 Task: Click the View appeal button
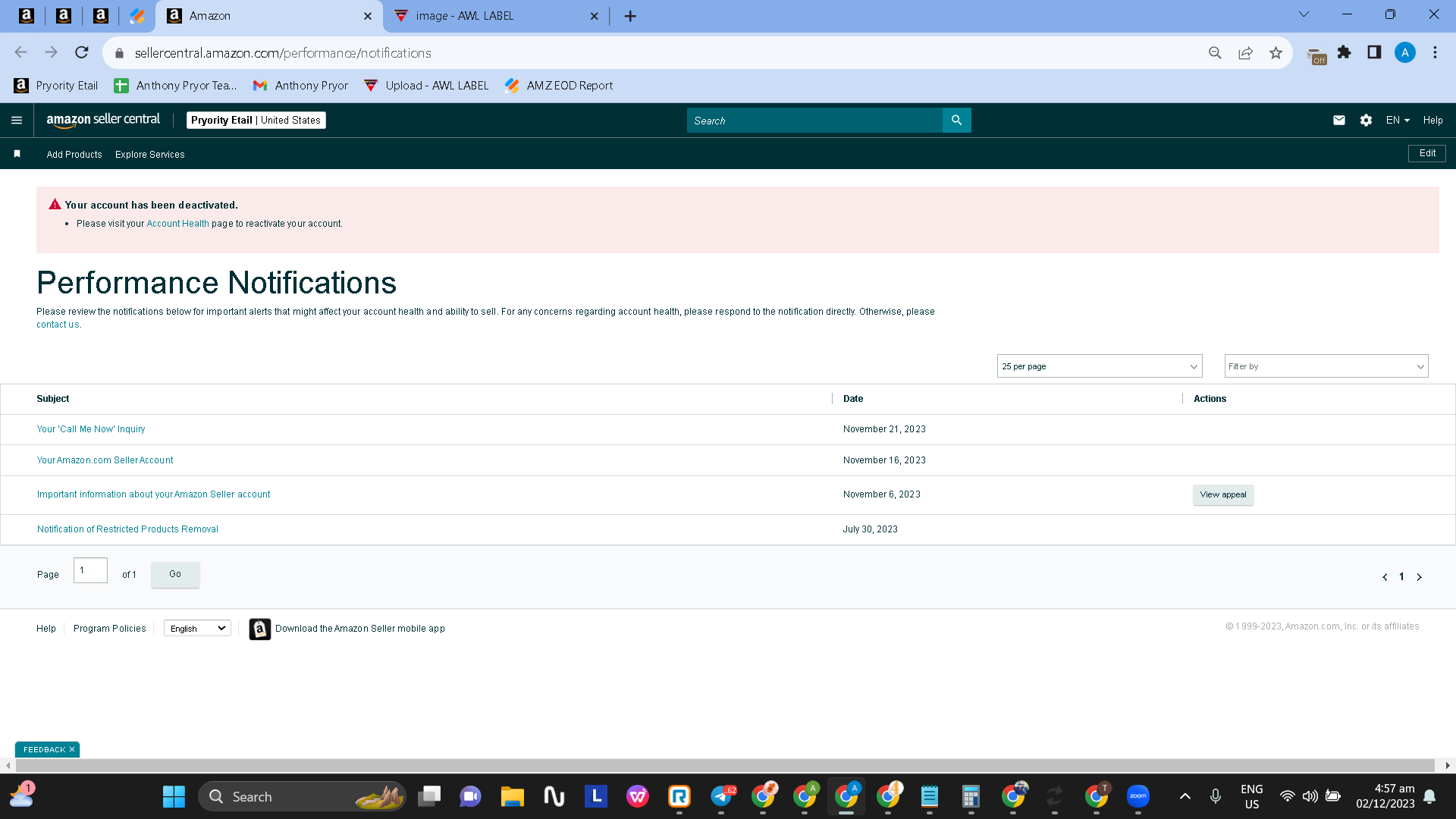pyautogui.click(x=1222, y=494)
